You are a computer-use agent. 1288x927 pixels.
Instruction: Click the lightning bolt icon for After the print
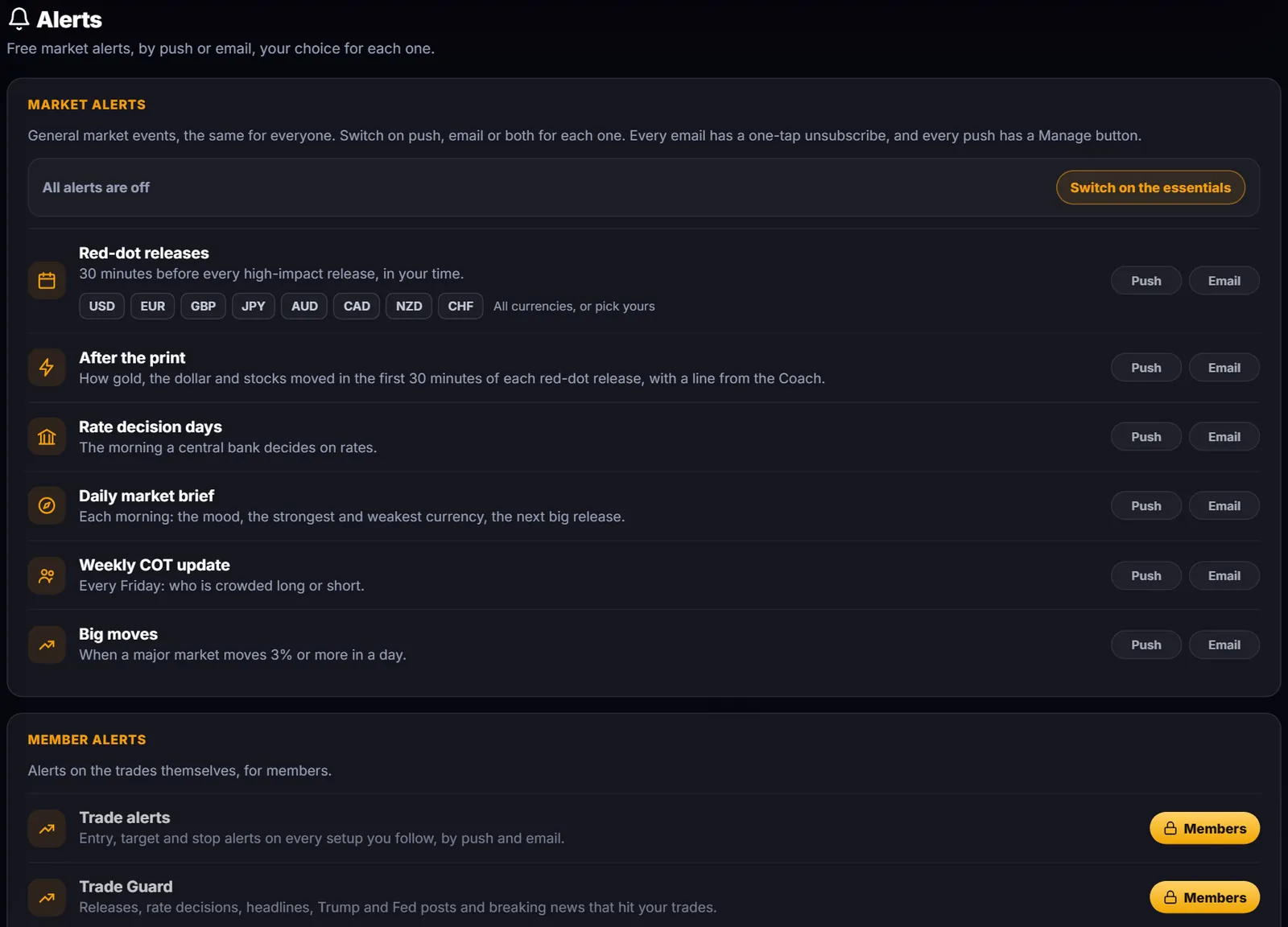[x=47, y=367]
